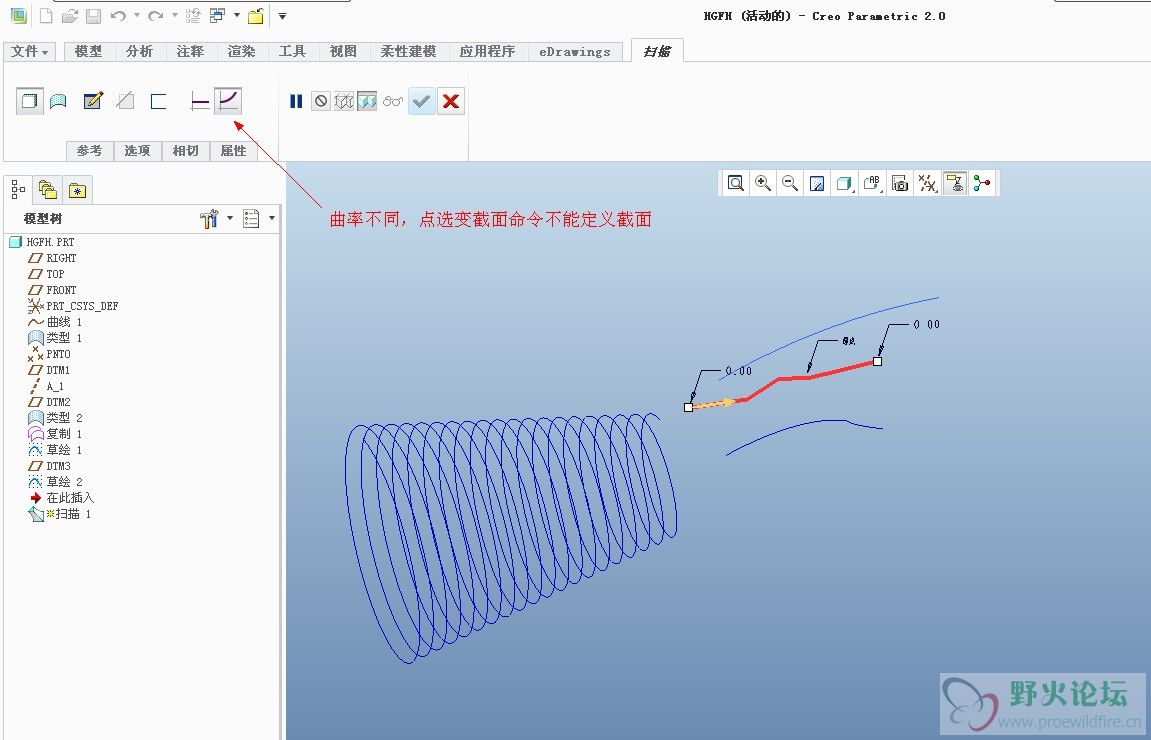Switch to the 渲染 ribbon tab
The width and height of the screenshot is (1151, 740).
point(242,51)
